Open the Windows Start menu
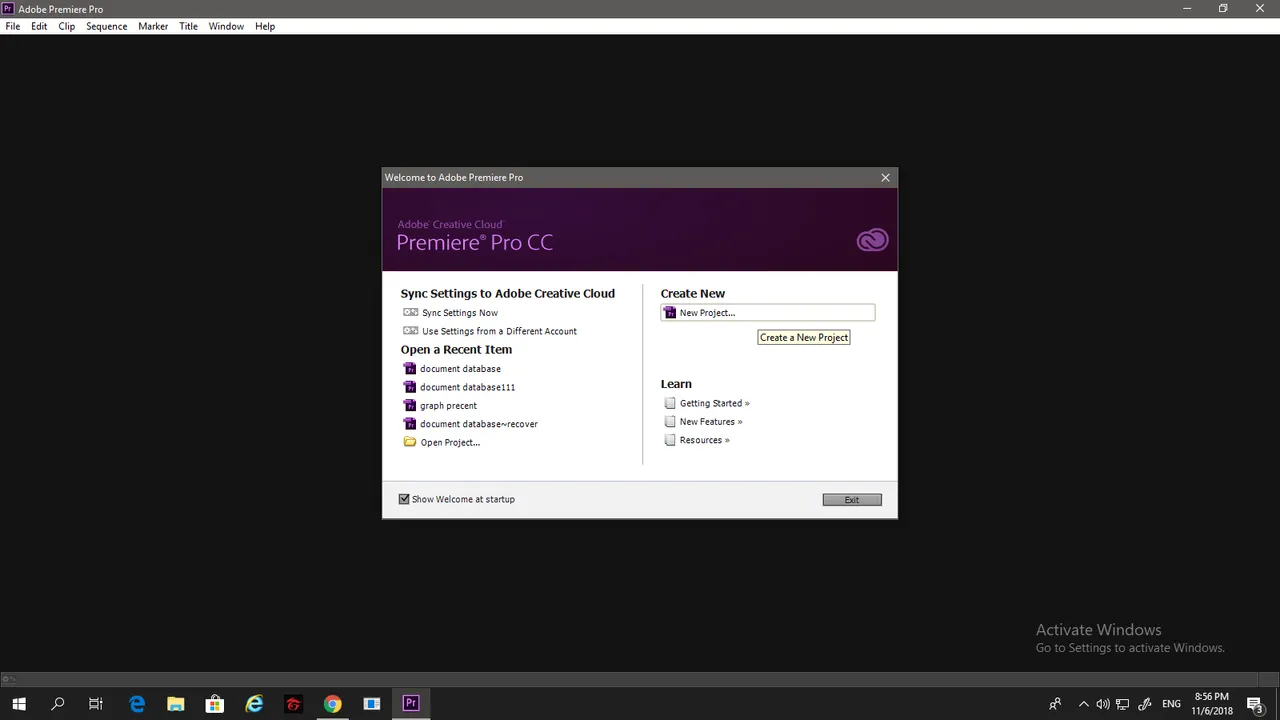The height and width of the screenshot is (720, 1280). 19,704
